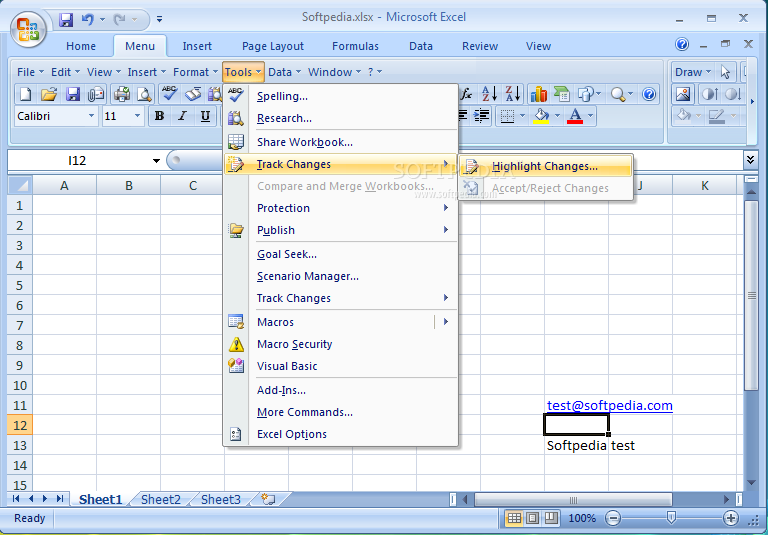
Task: Toggle Underline formatting
Action: pos(205,116)
